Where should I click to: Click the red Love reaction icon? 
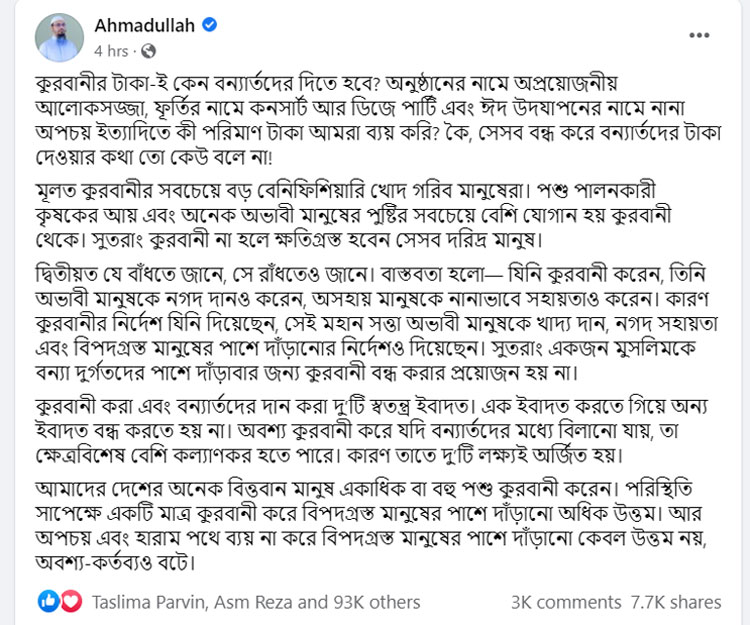click(x=70, y=601)
